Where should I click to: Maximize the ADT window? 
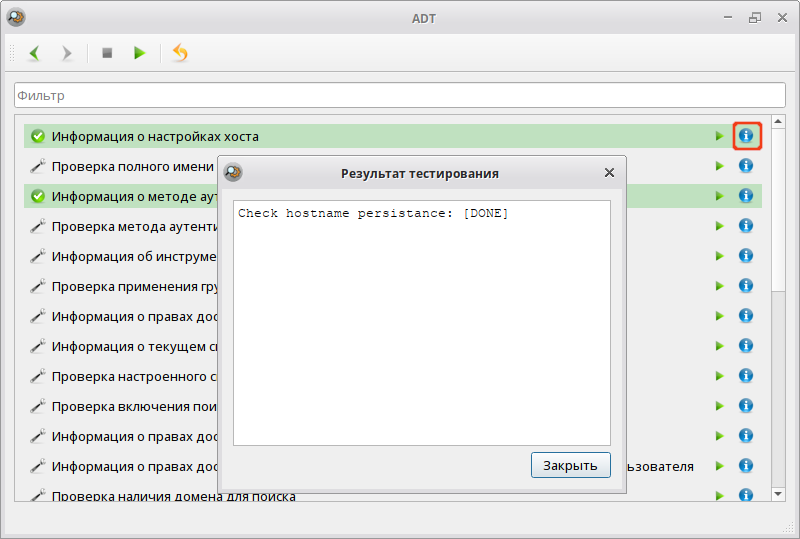pos(755,18)
